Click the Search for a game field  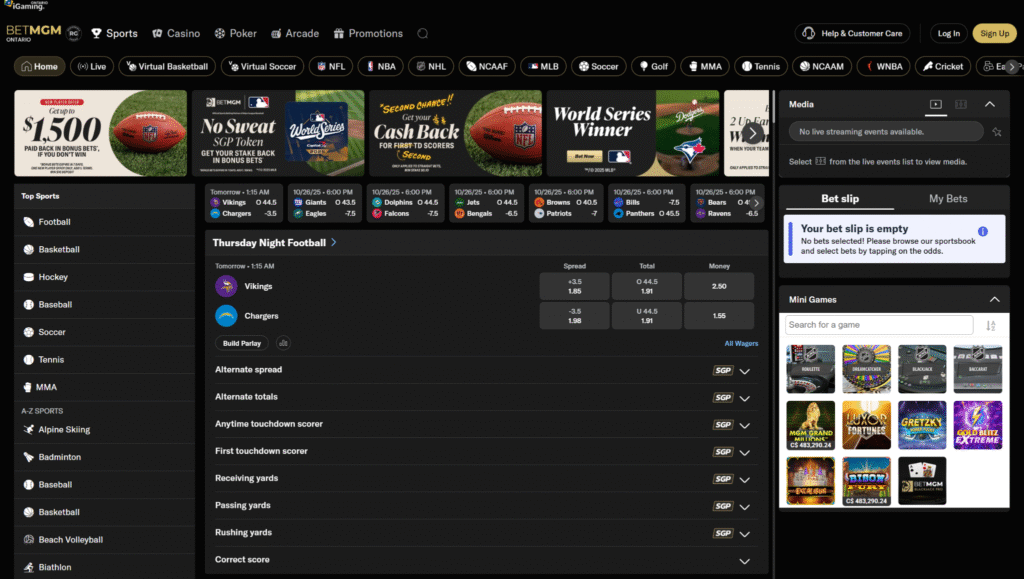coord(878,325)
